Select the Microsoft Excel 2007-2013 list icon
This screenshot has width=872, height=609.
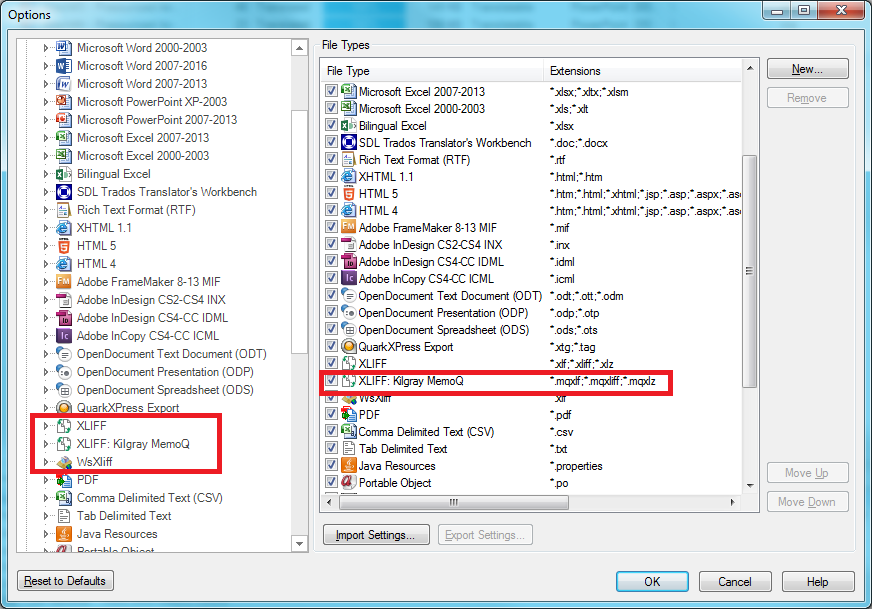click(x=349, y=91)
